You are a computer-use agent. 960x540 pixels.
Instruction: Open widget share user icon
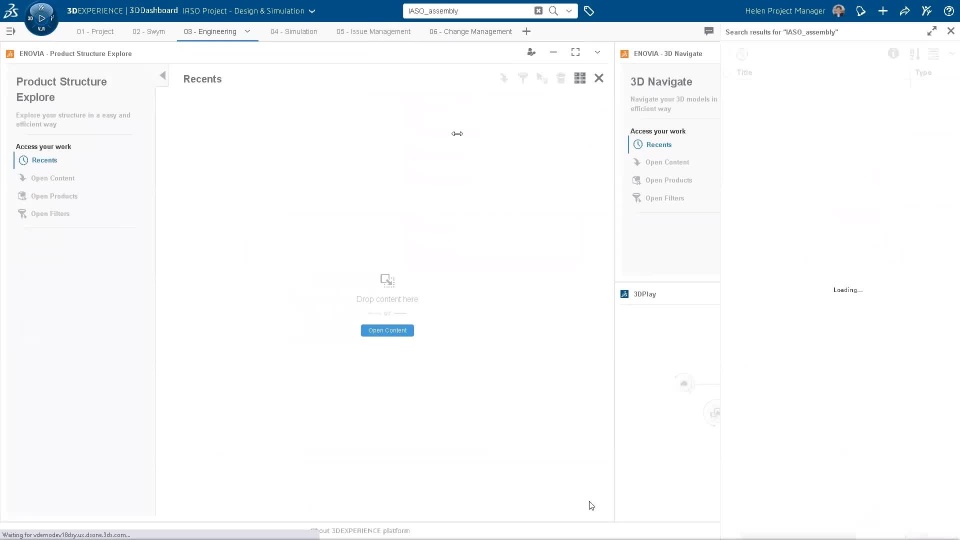(531, 53)
